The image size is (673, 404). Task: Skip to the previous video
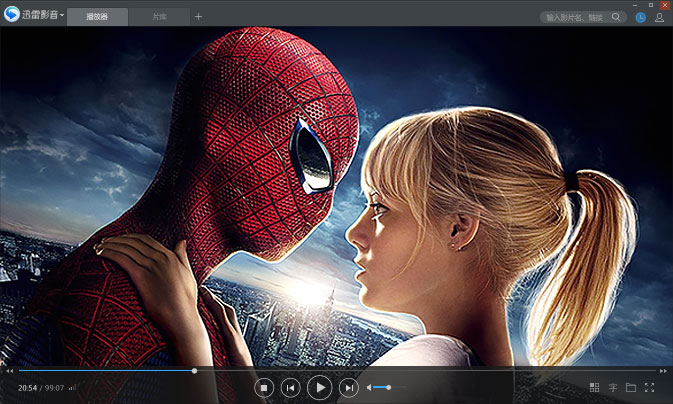coord(290,387)
